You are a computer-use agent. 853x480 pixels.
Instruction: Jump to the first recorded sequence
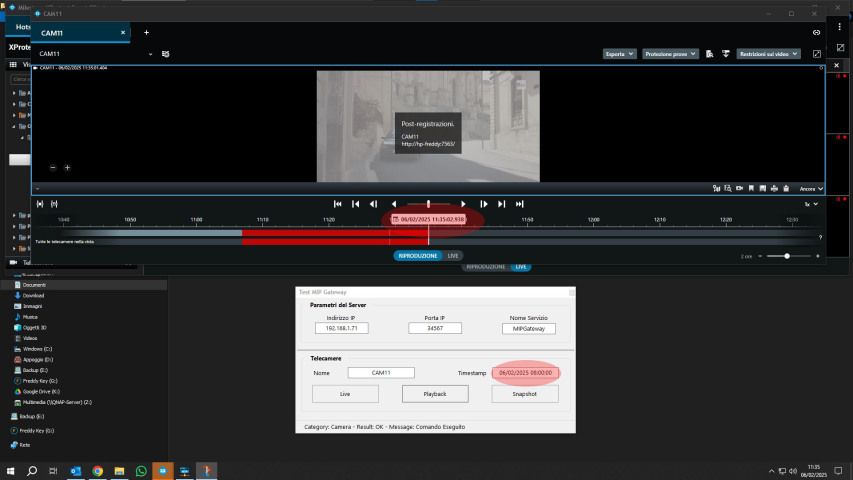337,203
